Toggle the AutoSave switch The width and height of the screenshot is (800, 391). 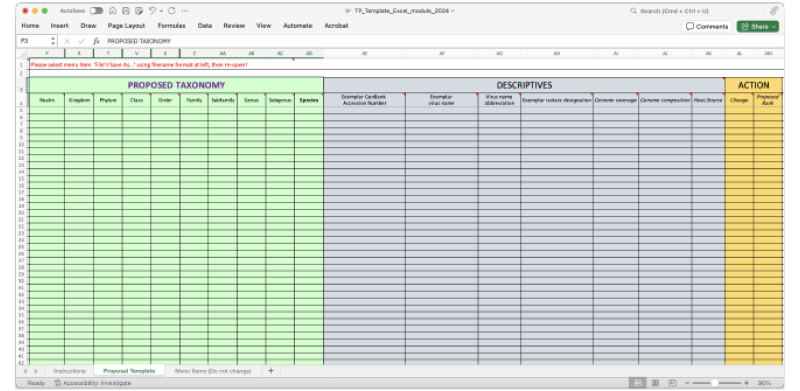(x=96, y=11)
